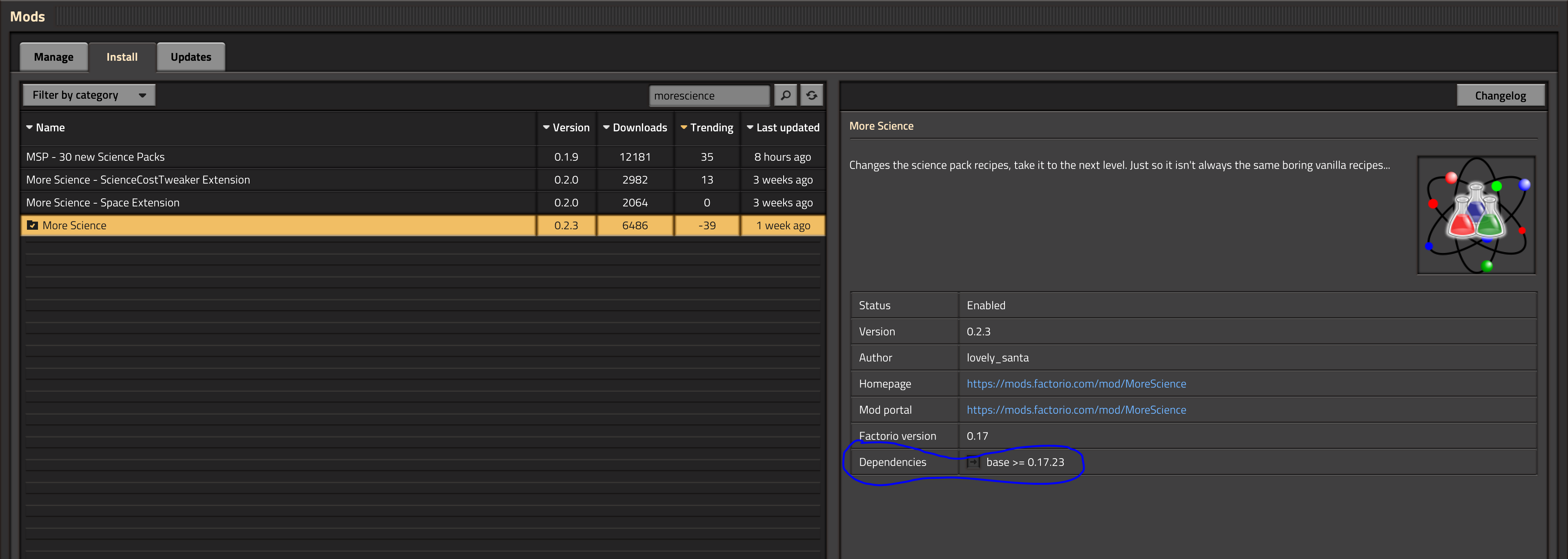The image size is (1568, 559).
Task: Switch to the Updates tab
Action: point(191,57)
